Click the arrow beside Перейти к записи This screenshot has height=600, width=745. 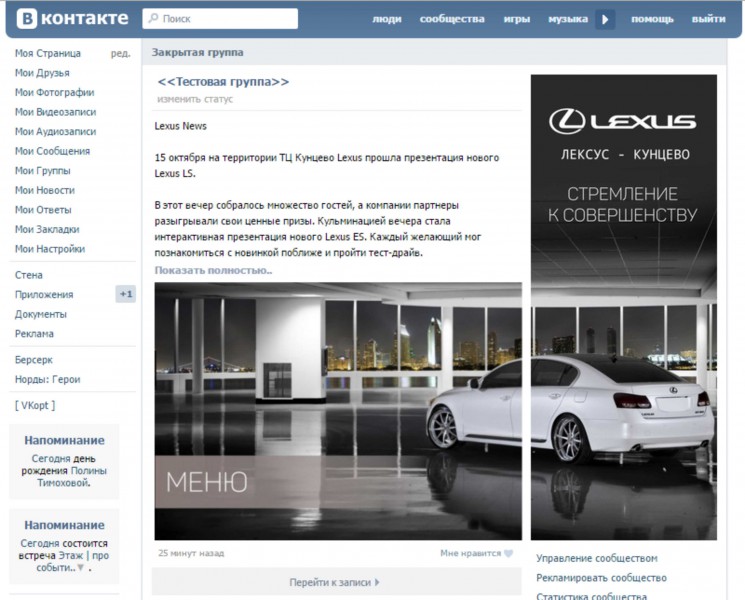coord(377,582)
